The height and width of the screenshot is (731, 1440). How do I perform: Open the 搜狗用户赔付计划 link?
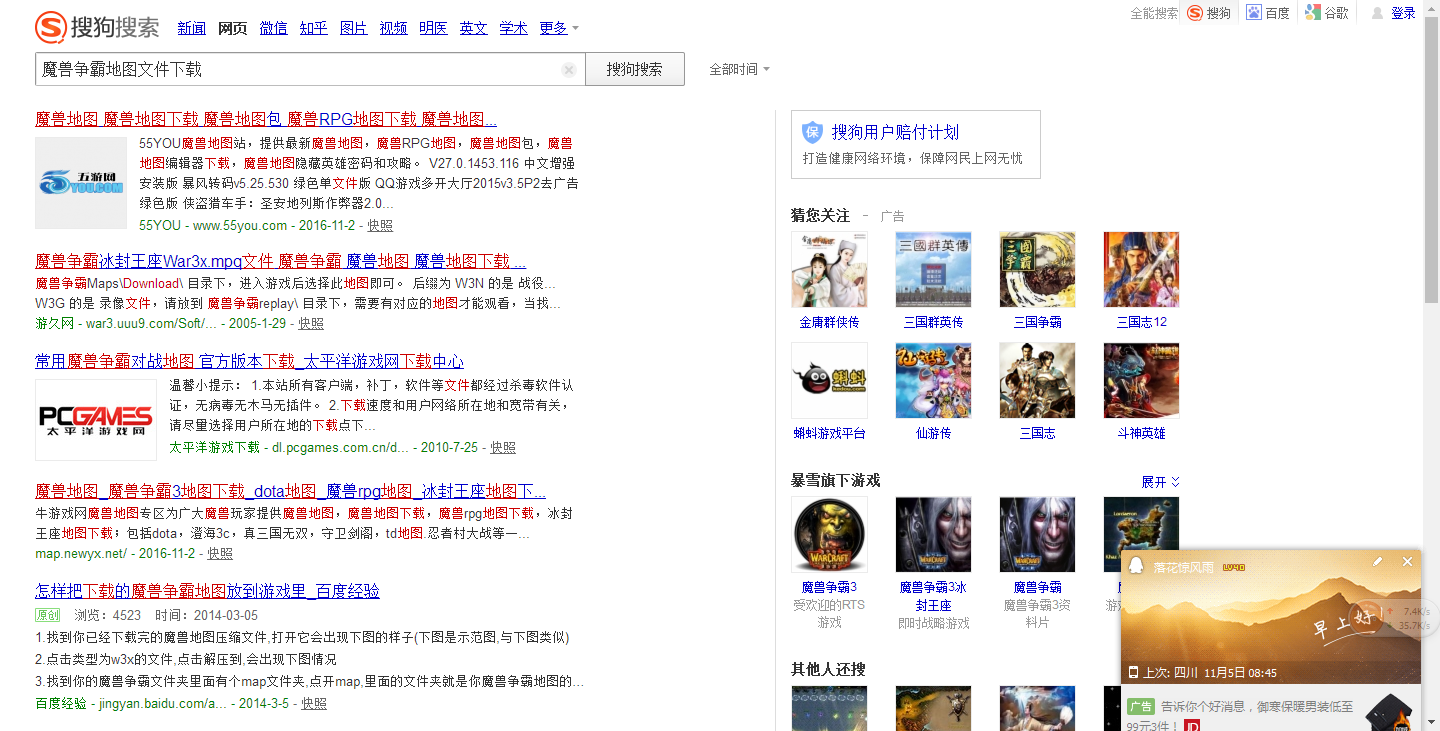tap(895, 132)
